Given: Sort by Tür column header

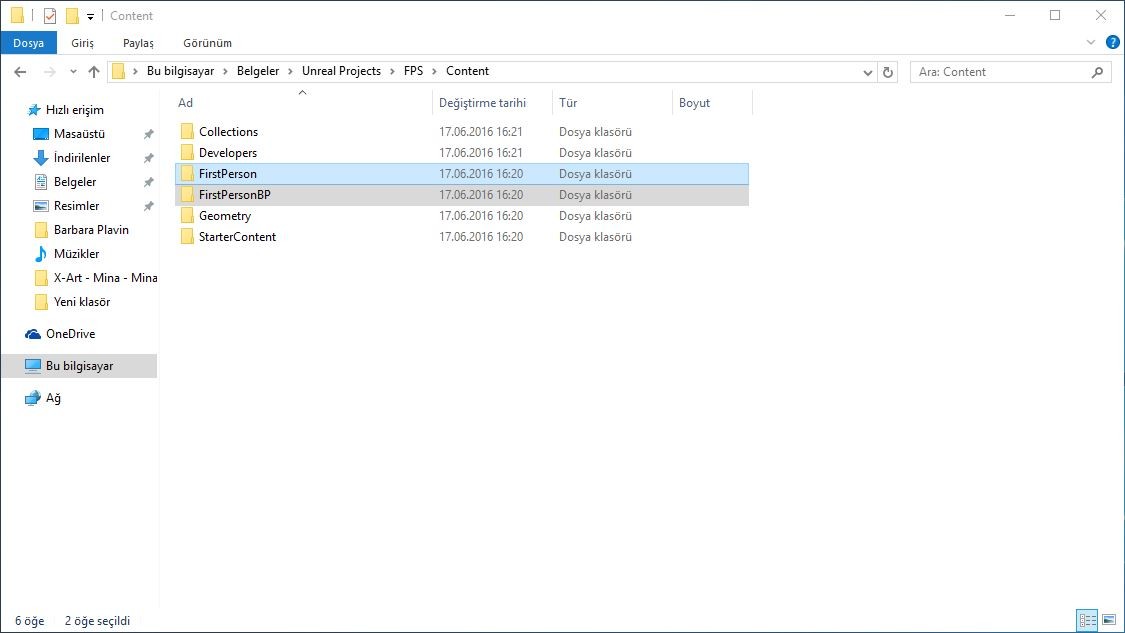Looking at the screenshot, I should 568,103.
